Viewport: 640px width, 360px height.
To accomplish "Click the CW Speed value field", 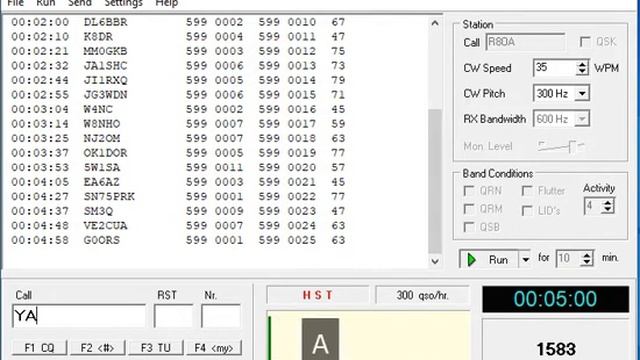I will coord(555,68).
